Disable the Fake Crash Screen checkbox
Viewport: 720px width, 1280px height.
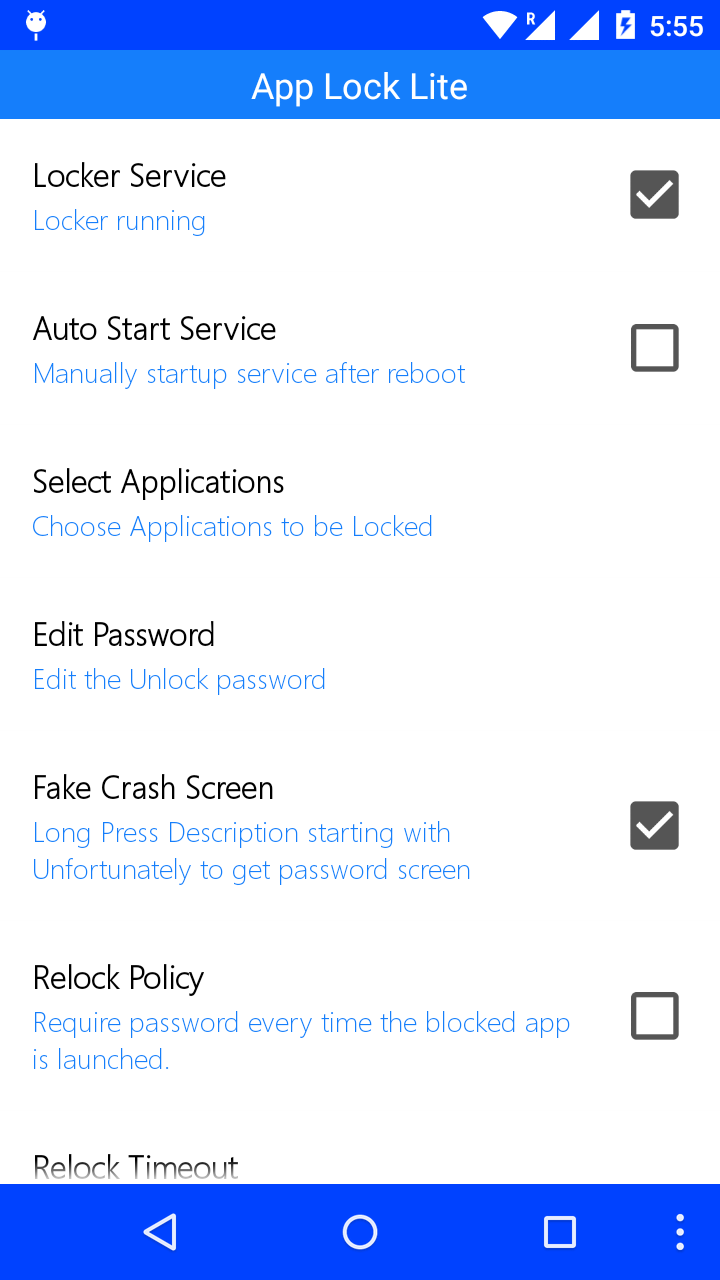[x=655, y=826]
